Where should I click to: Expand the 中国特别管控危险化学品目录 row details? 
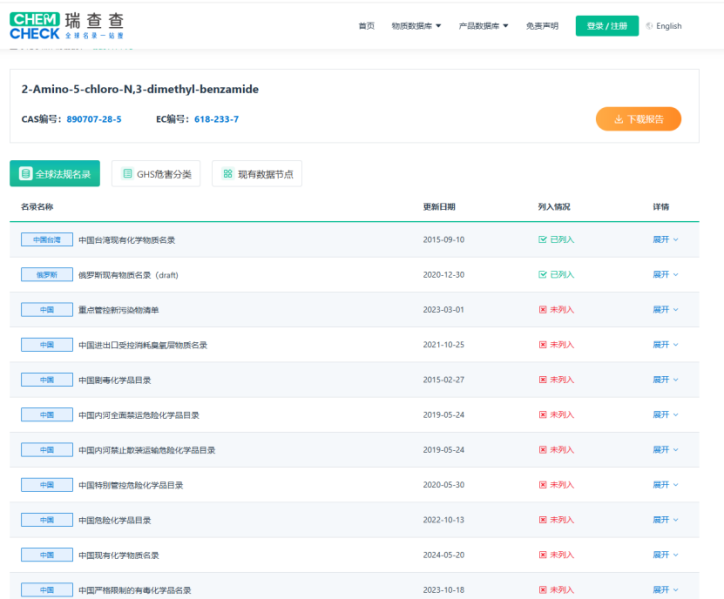[665, 485]
